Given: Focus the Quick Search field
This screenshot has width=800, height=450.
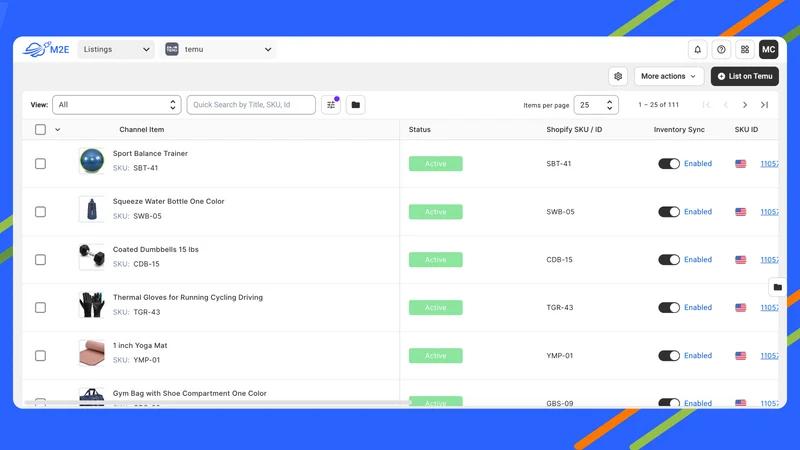Looking at the screenshot, I should click(251, 105).
